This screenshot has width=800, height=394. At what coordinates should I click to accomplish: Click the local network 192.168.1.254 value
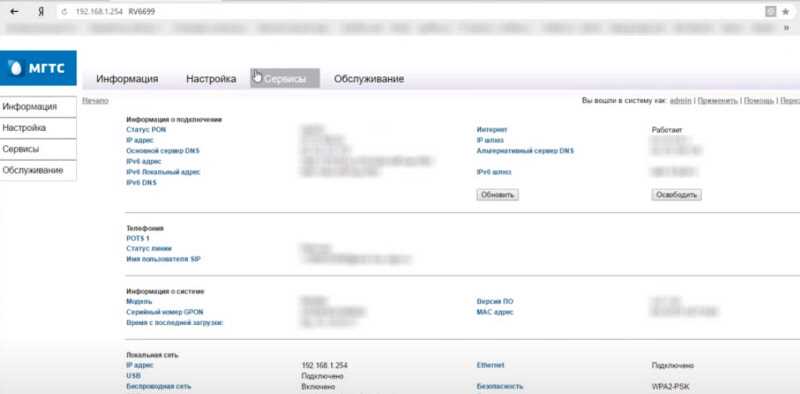(x=325, y=365)
